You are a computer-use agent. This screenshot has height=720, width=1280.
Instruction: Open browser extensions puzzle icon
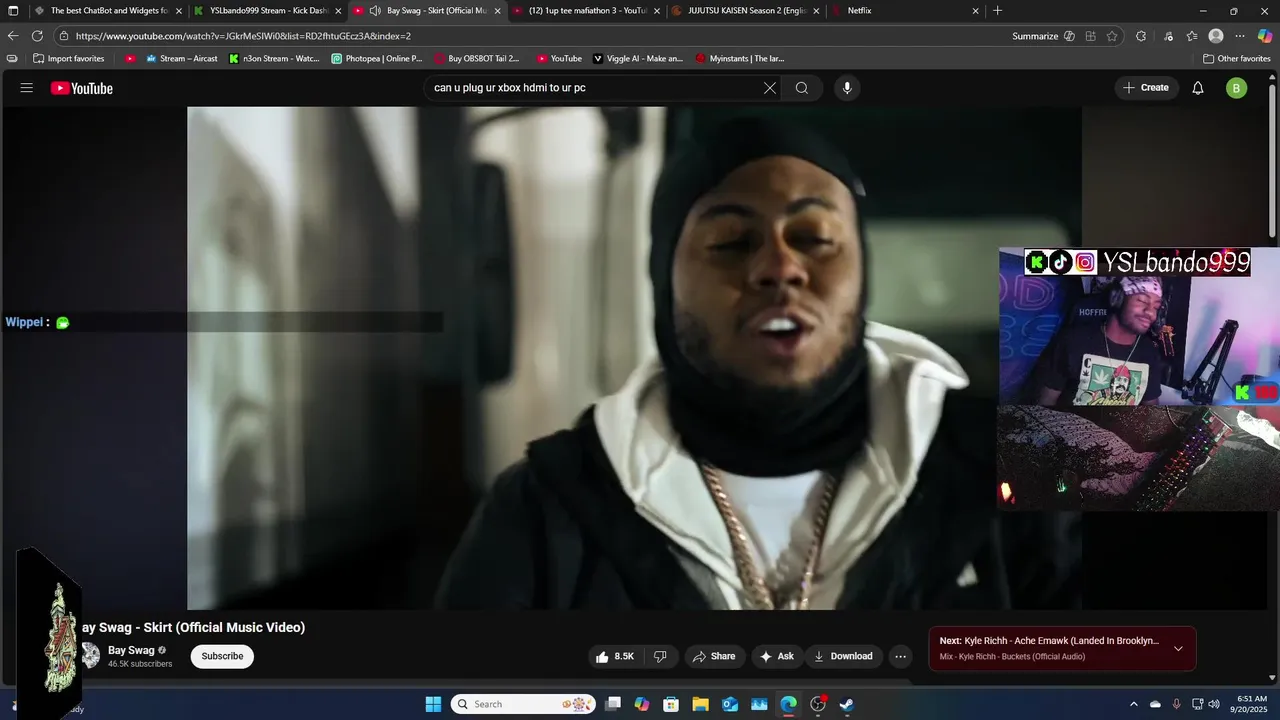click(1141, 36)
